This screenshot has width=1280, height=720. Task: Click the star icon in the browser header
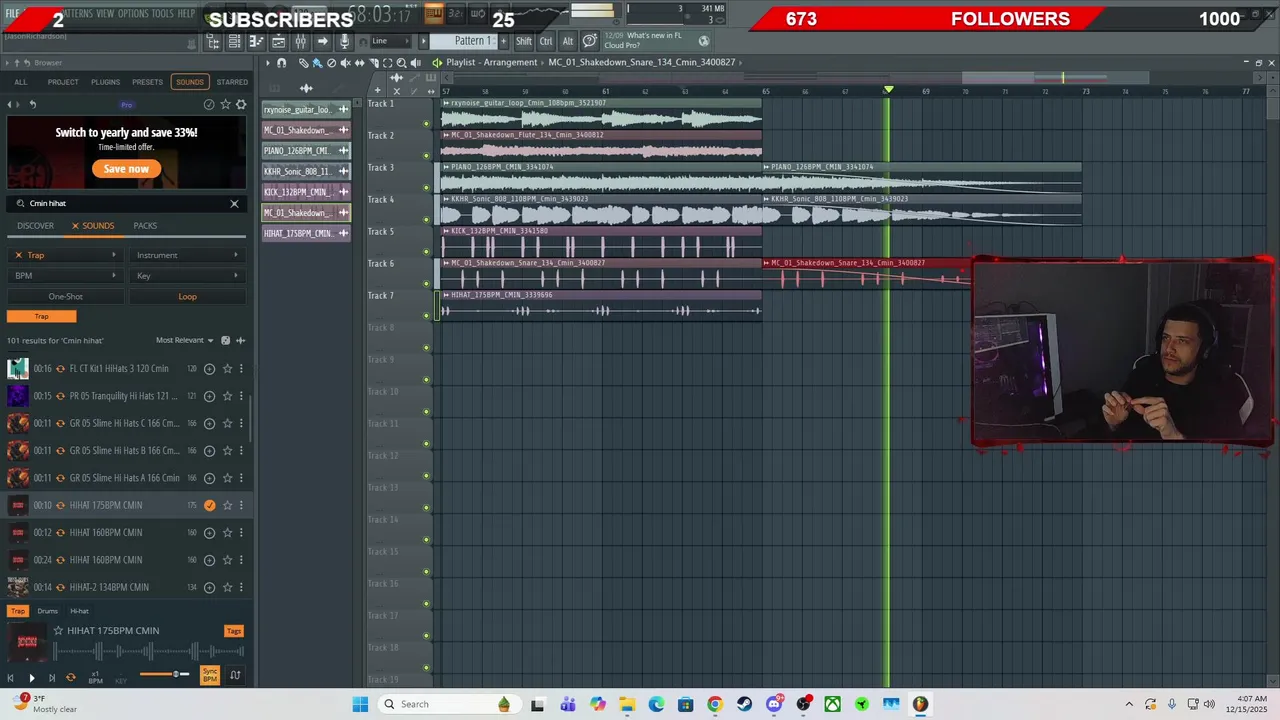(x=226, y=104)
